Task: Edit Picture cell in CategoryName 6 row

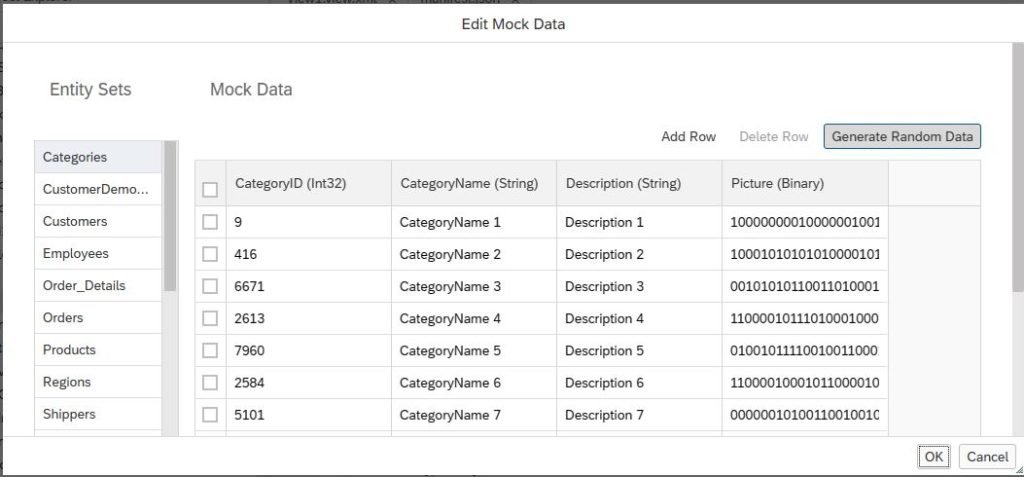Action: [805, 382]
